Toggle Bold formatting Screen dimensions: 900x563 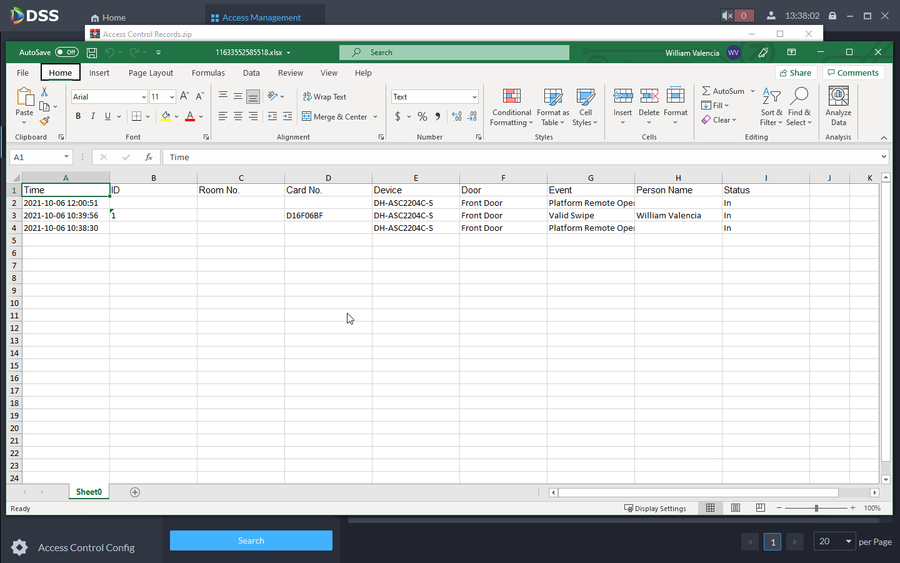click(78, 116)
